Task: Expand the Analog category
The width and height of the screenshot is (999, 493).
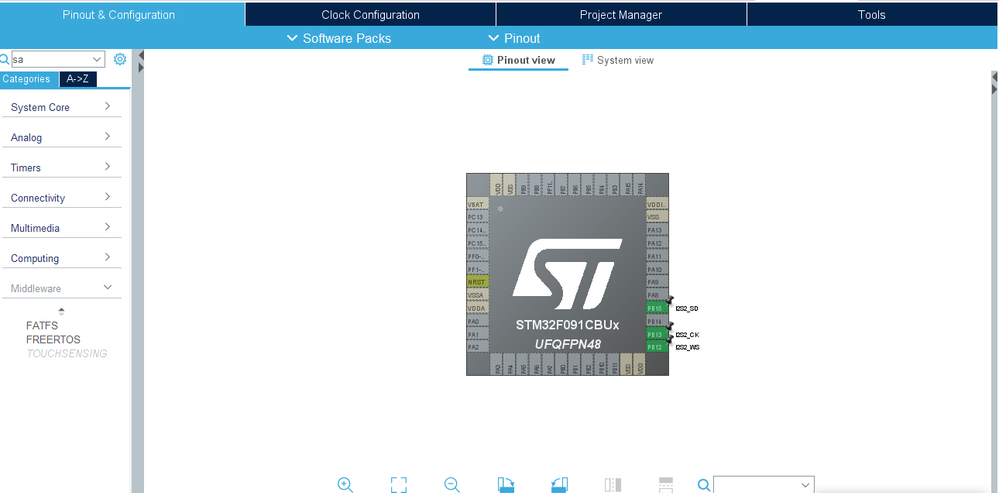Action: [61, 137]
